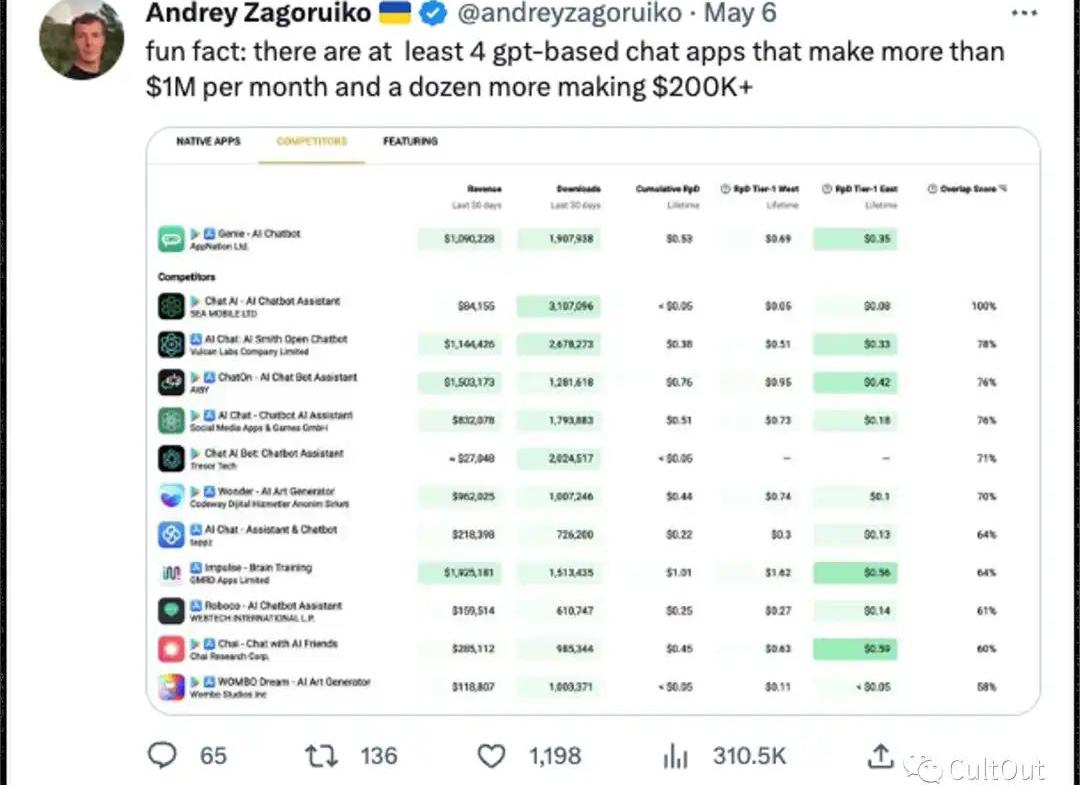Click the Chai app icon
This screenshot has width=1080, height=785.
170,649
